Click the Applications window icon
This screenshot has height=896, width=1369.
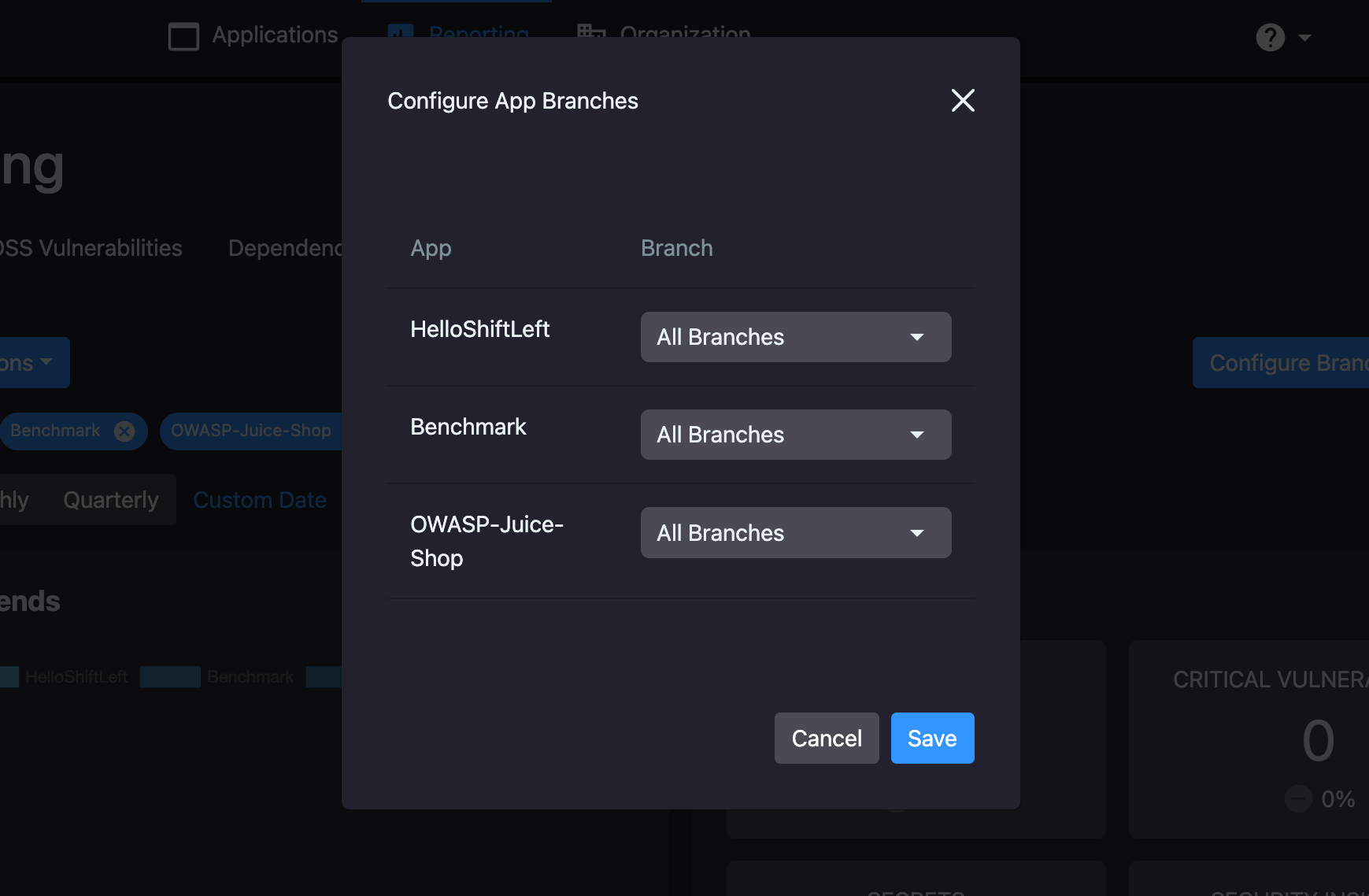183,36
